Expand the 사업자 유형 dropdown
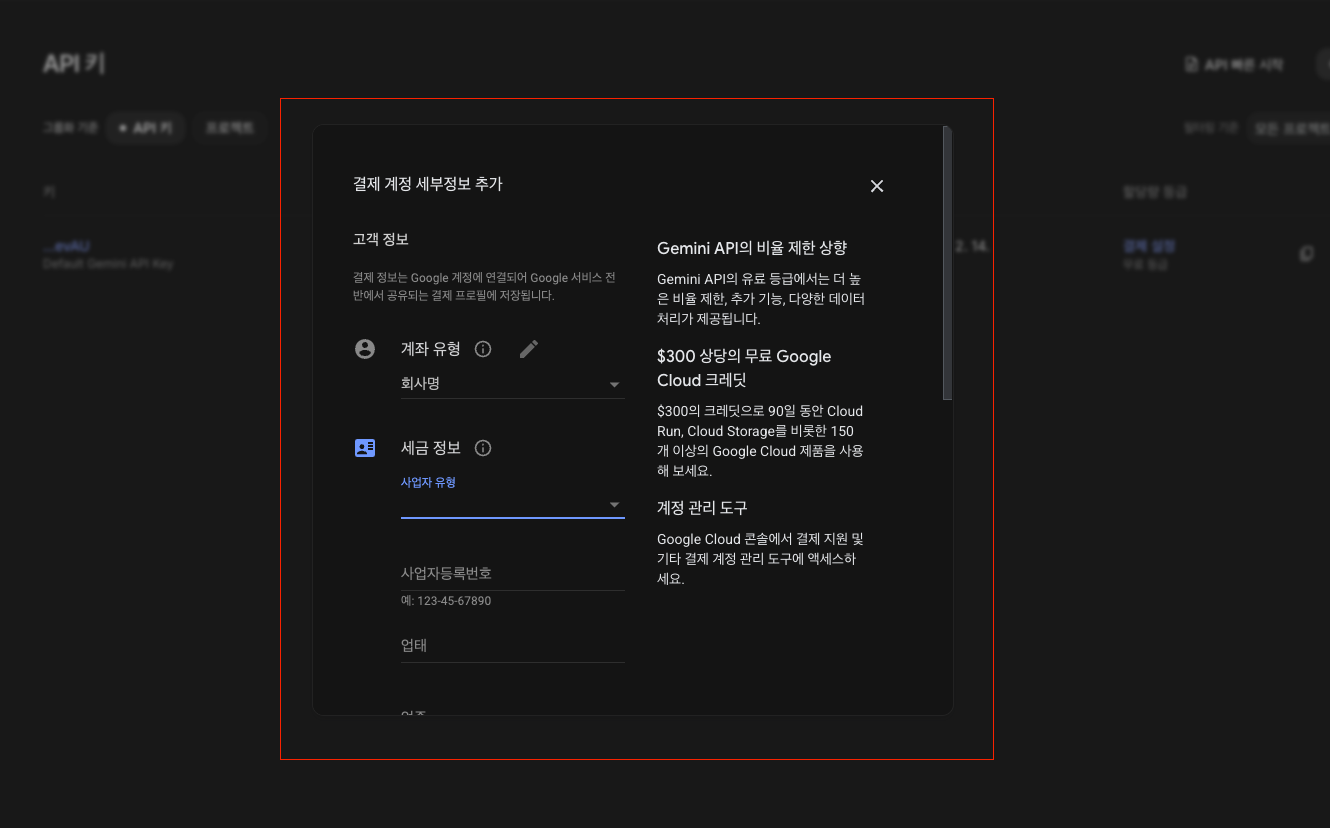The width and height of the screenshot is (1330, 828). click(513, 504)
